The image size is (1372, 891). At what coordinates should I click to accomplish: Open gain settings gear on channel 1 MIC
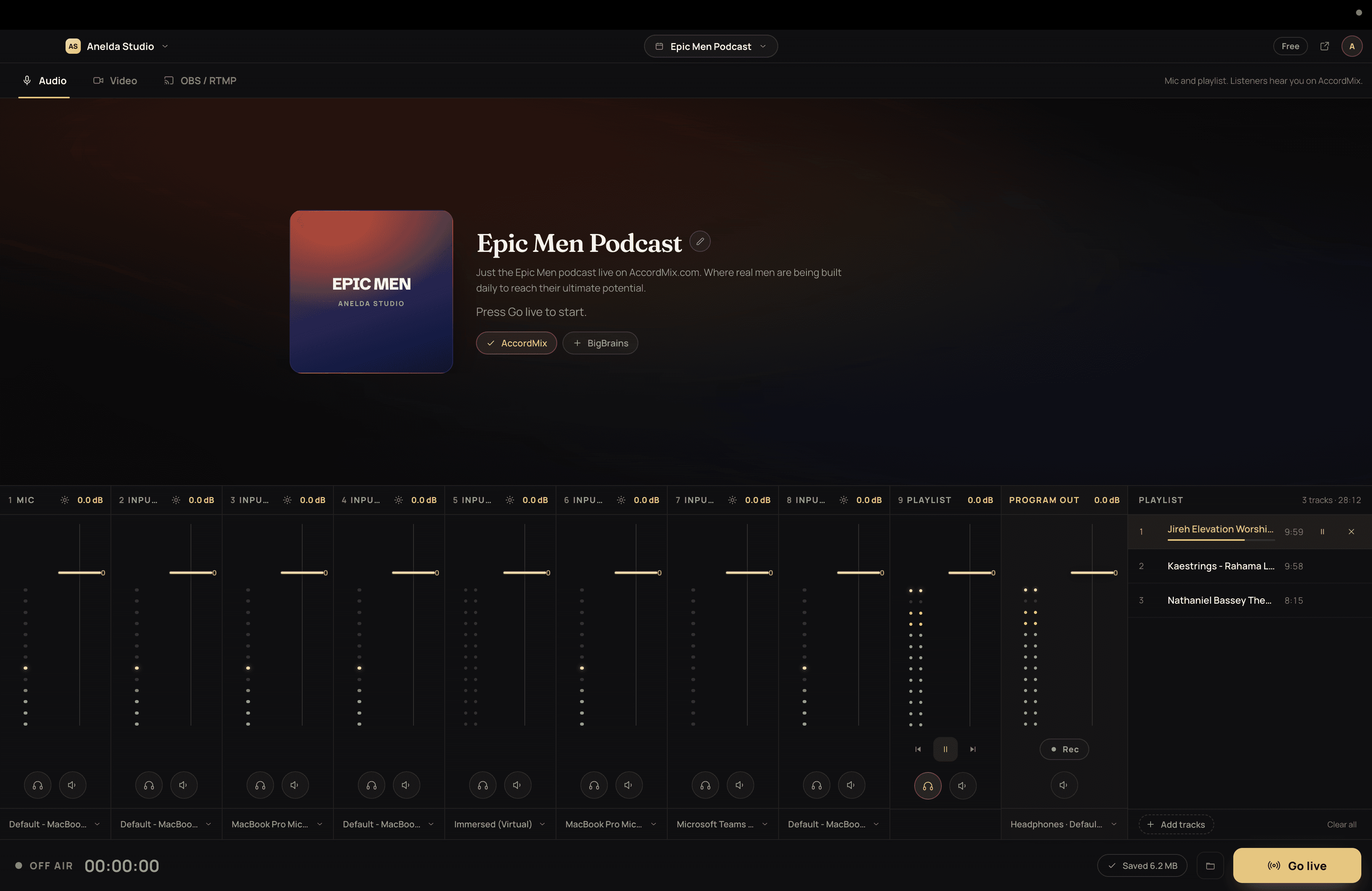point(64,500)
